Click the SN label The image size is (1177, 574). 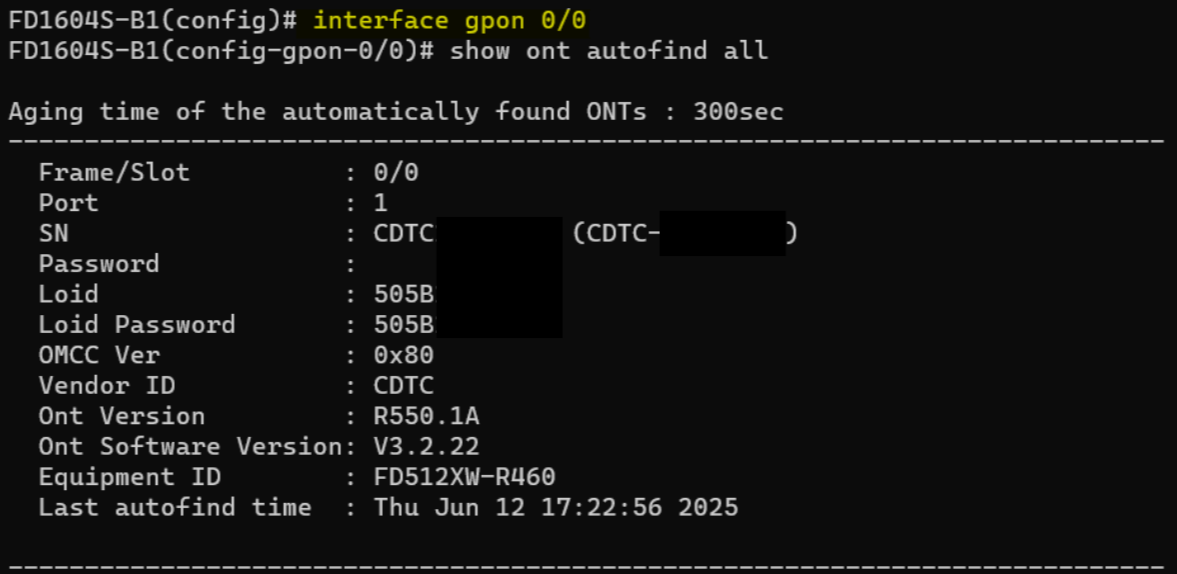54,234
